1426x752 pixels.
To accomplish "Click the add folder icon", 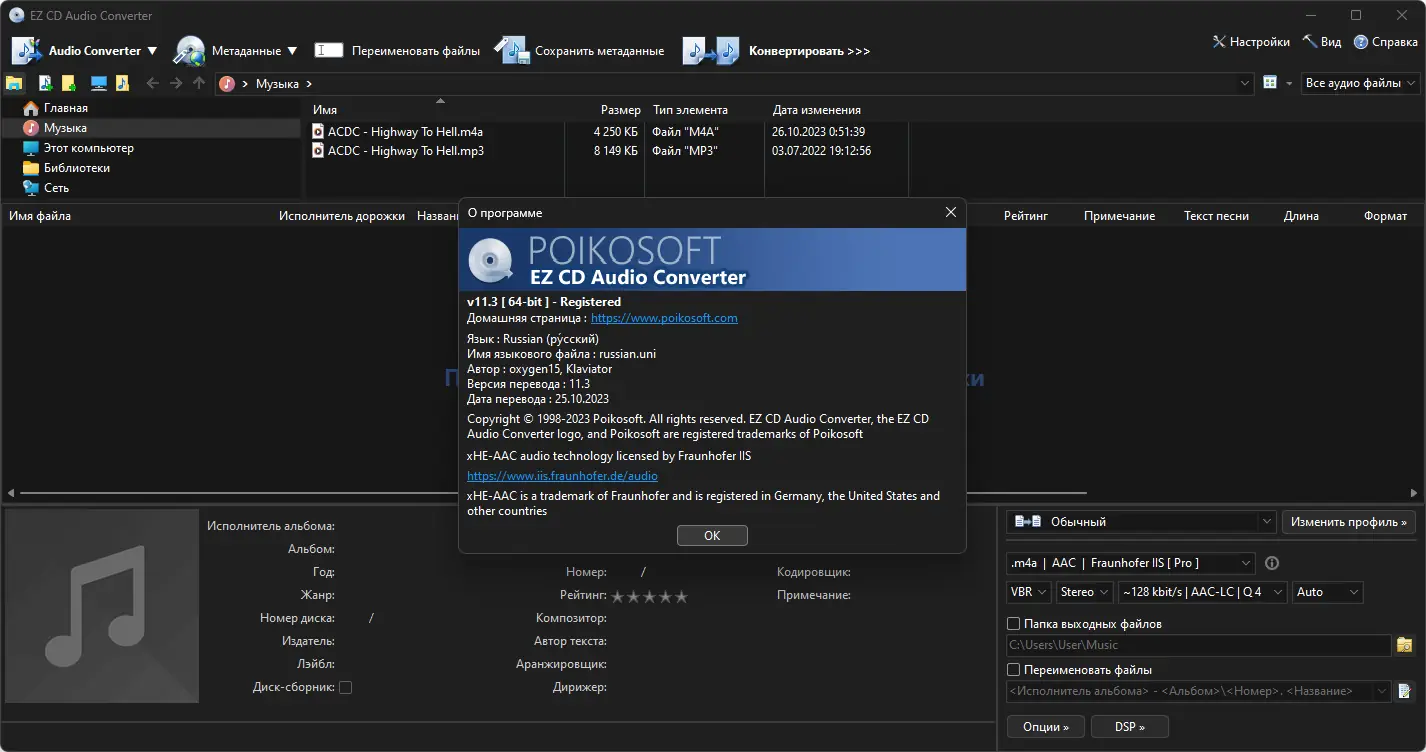I will click(x=68, y=83).
